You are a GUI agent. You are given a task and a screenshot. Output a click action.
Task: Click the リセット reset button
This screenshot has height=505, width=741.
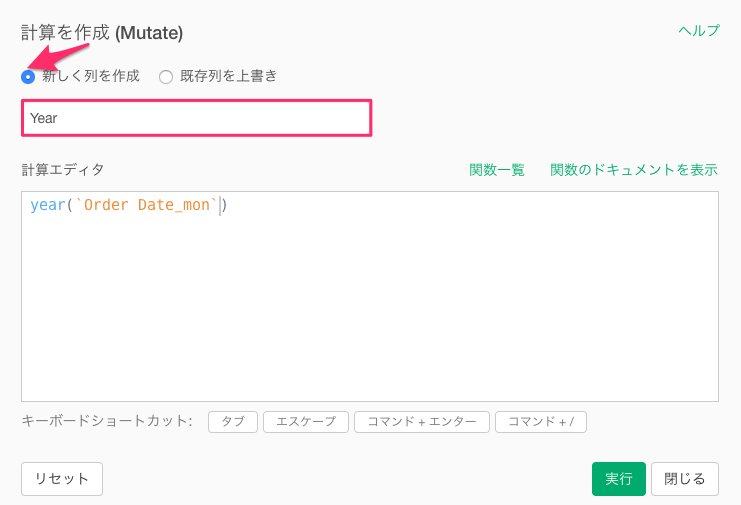coord(62,479)
